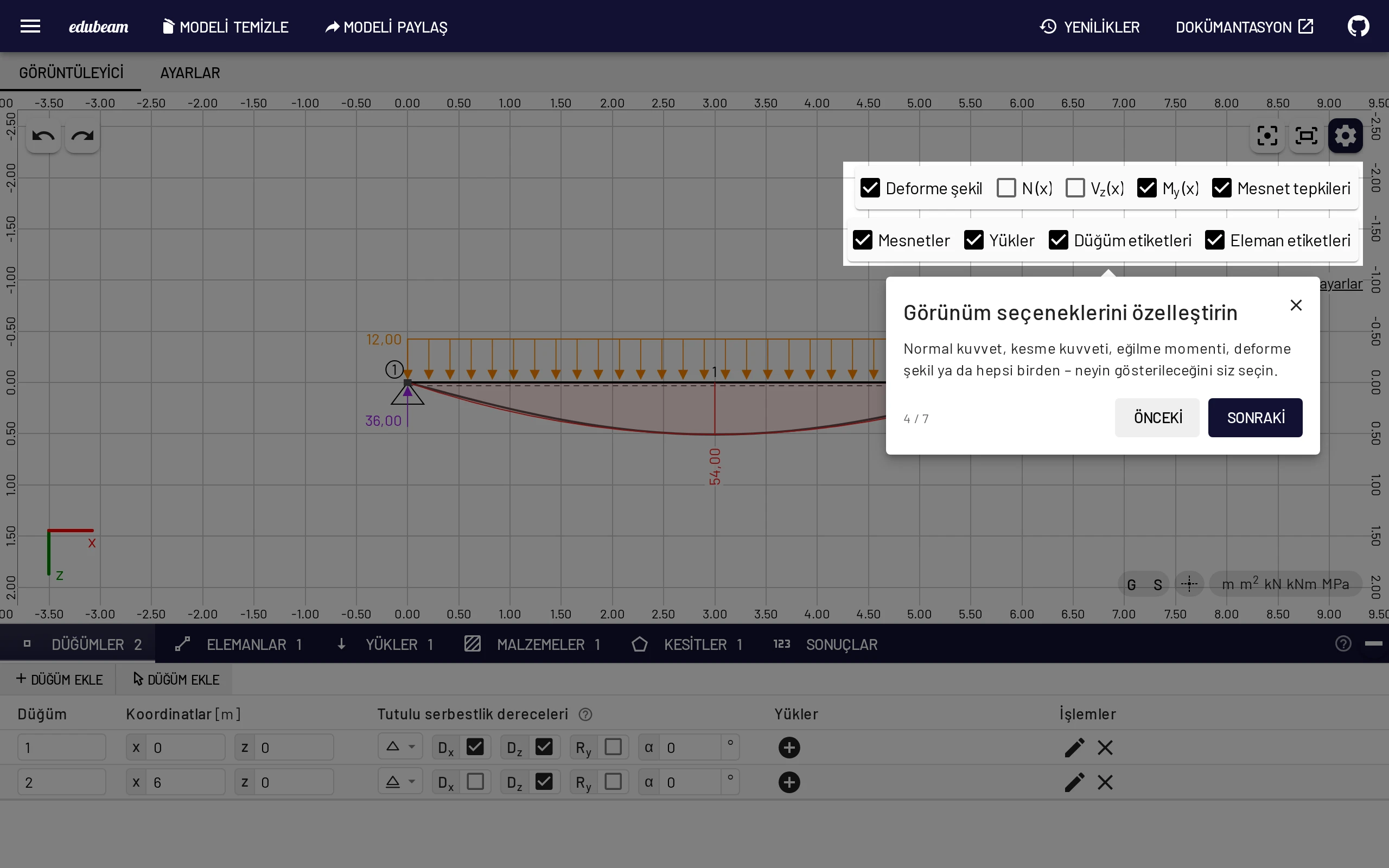Click the undo arrow button

(43, 136)
